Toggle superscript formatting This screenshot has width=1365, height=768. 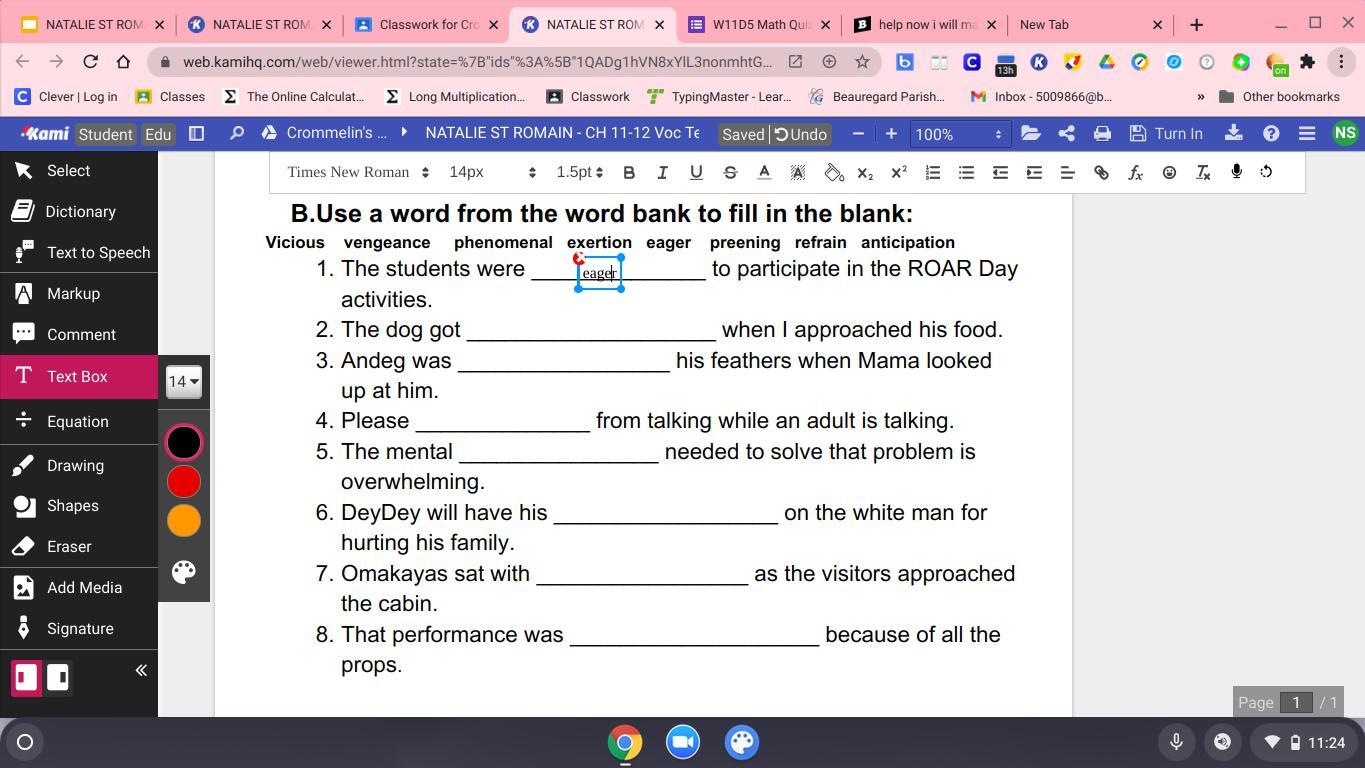[x=899, y=172]
